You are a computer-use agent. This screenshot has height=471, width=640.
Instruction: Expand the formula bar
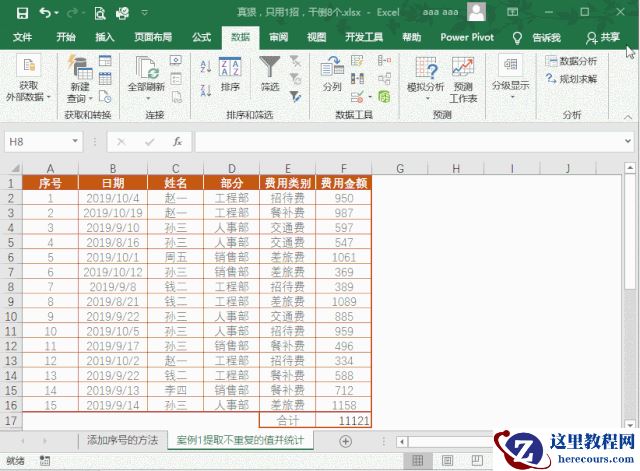[628, 141]
